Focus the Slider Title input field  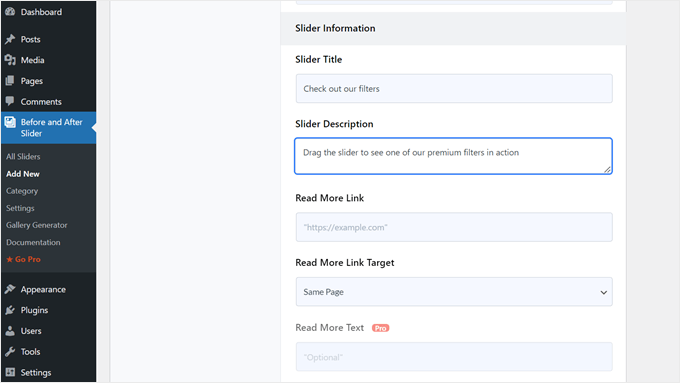click(454, 88)
